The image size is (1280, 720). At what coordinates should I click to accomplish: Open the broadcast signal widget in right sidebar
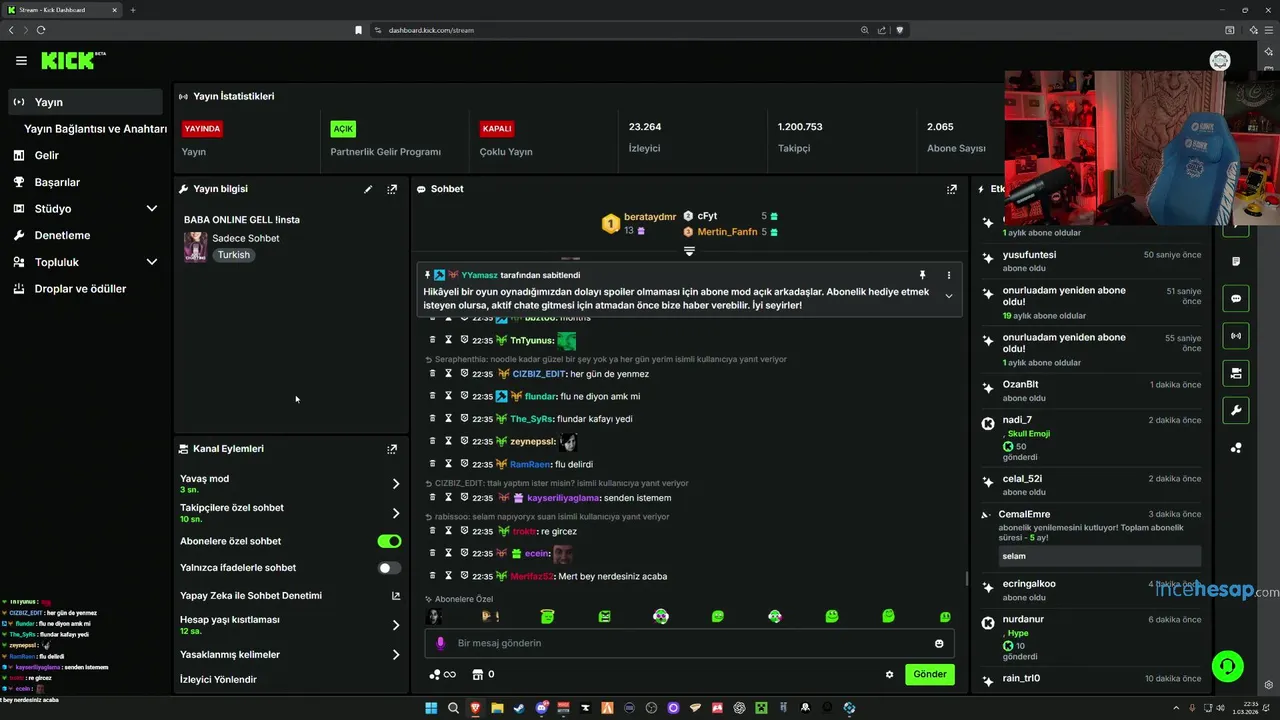(x=1236, y=336)
